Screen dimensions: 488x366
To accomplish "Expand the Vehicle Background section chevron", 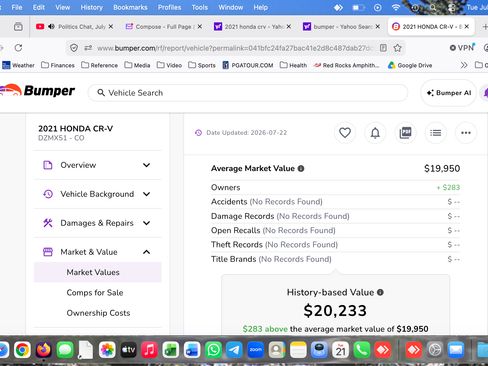I will click(x=146, y=194).
